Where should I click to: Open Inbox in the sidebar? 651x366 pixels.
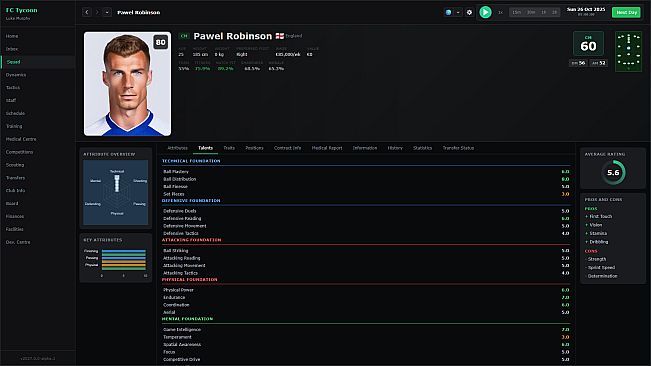click(x=38, y=49)
